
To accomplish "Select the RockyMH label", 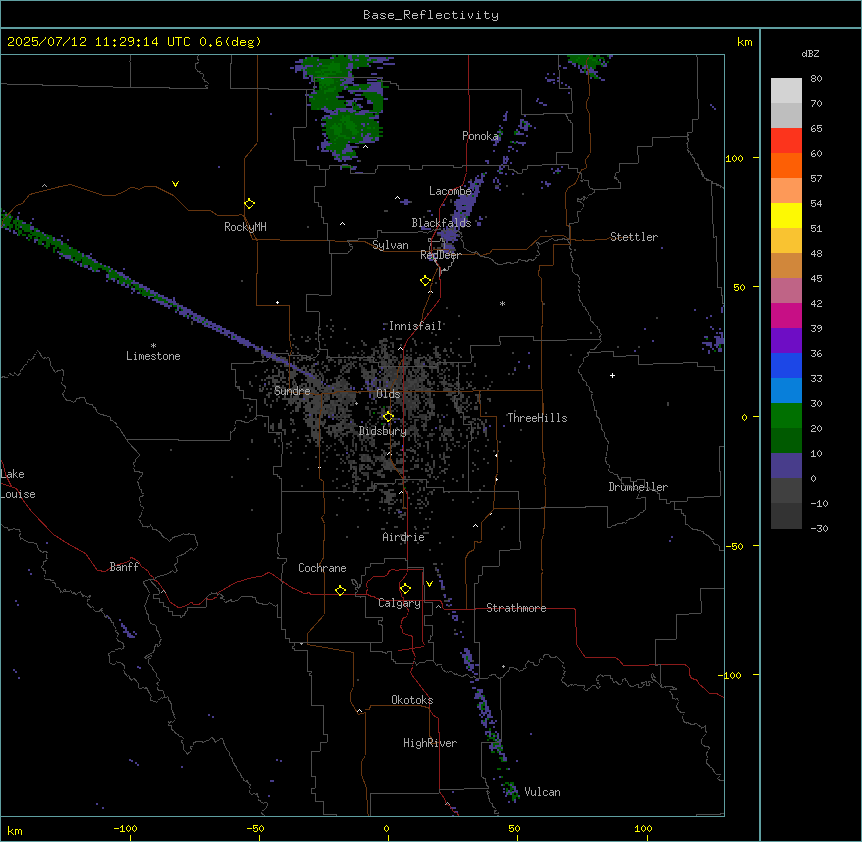I will click(245, 227).
